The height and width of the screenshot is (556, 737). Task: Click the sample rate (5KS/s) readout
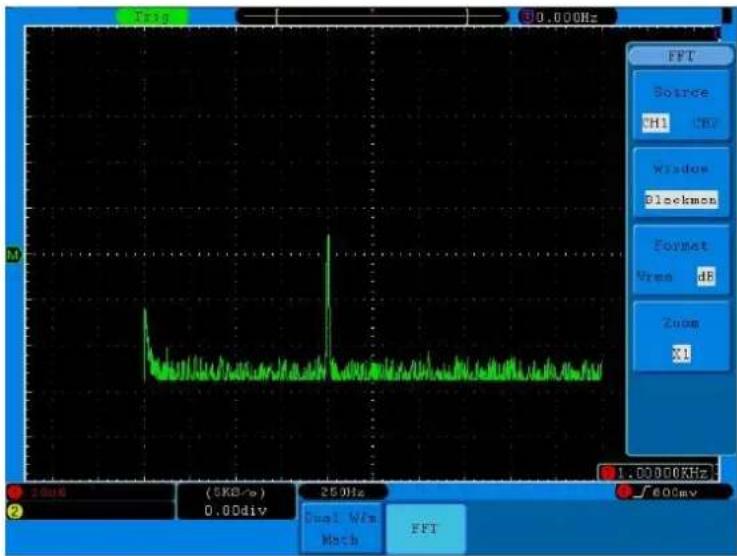coord(235,493)
